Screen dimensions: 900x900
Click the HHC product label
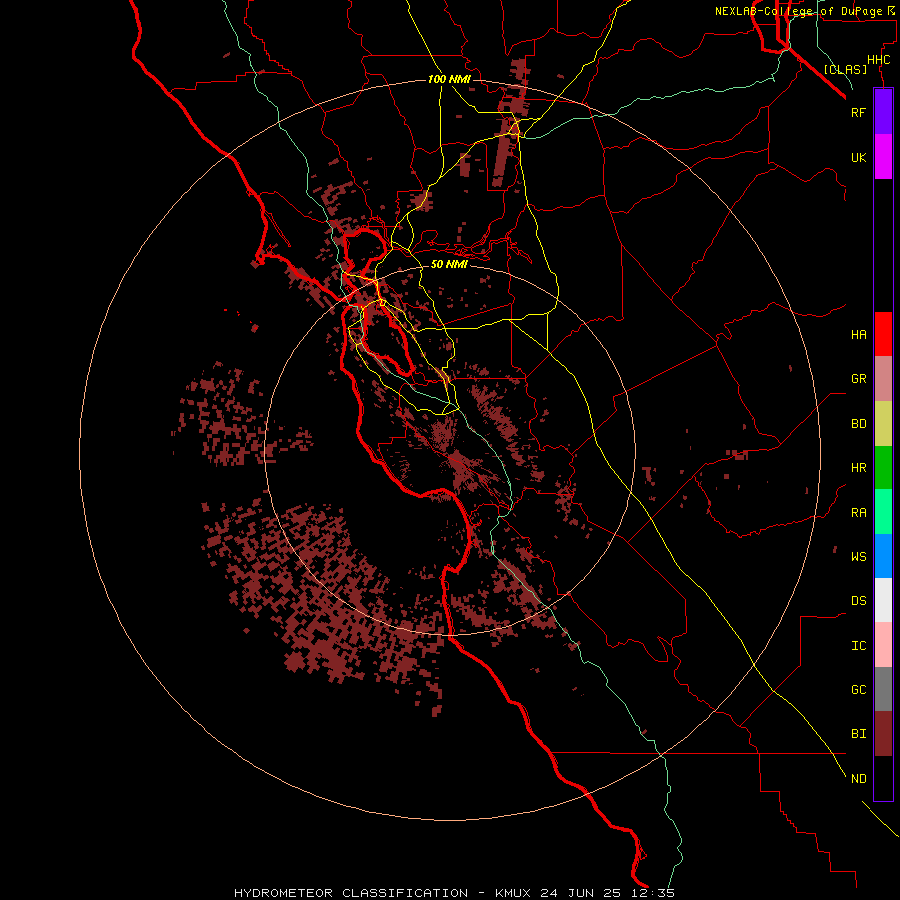878,60
